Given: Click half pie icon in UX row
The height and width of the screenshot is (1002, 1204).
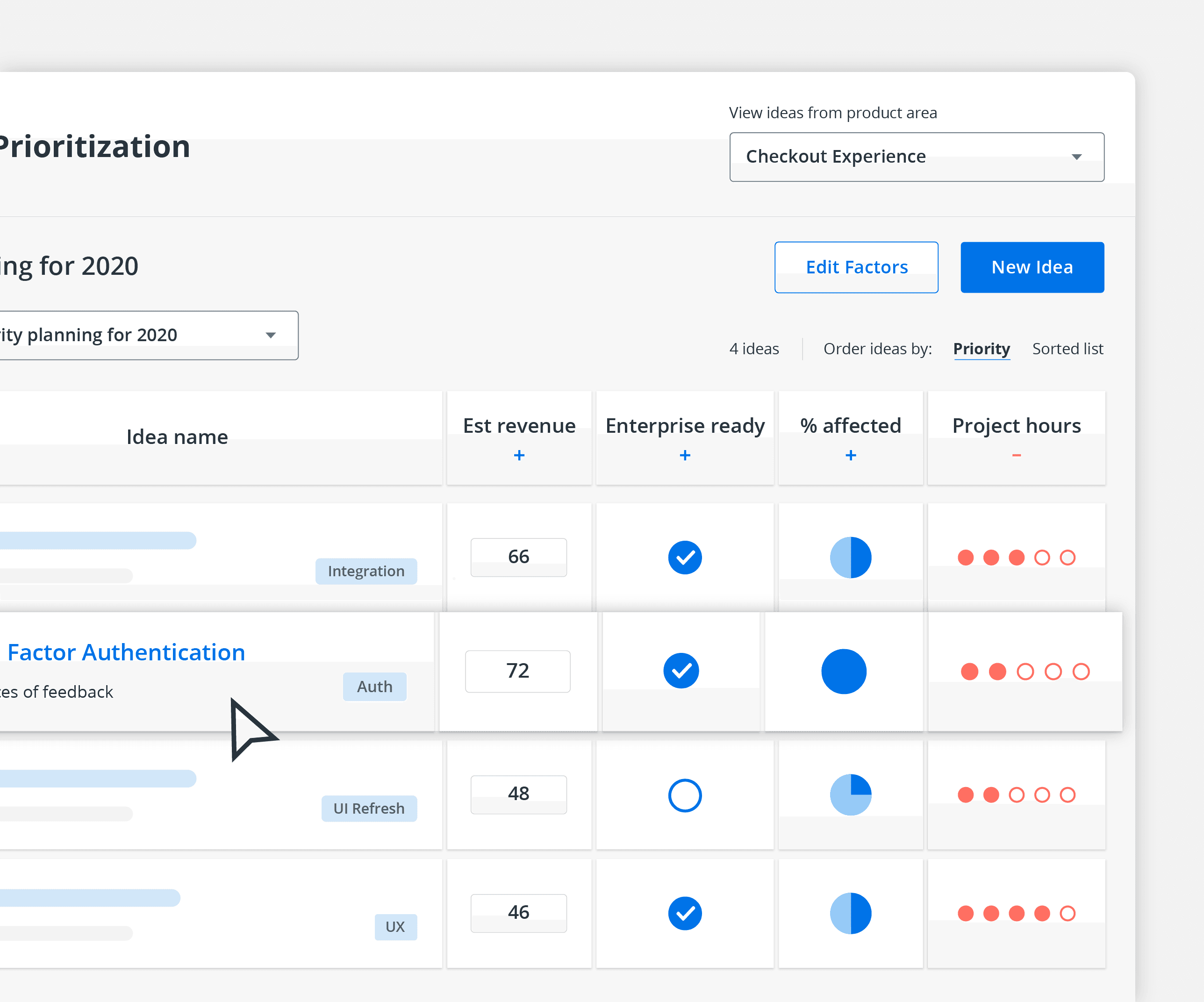Looking at the screenshot, I should click(850, 913).
